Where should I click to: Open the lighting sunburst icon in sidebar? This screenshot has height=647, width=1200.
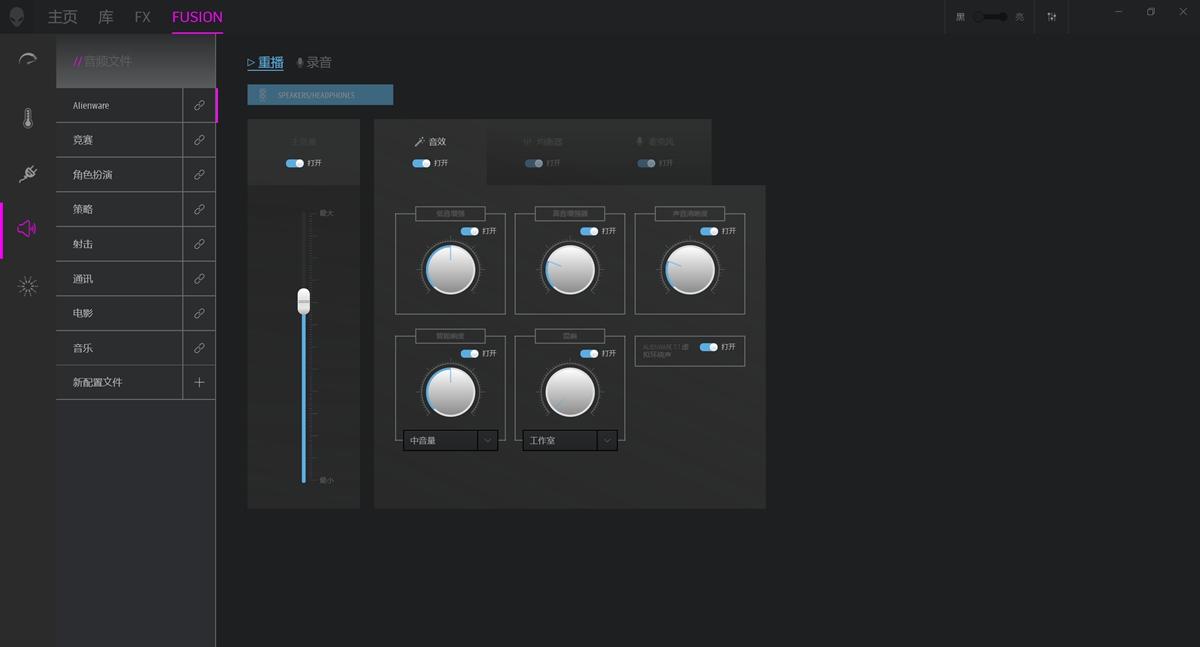(x=28, y=287)
